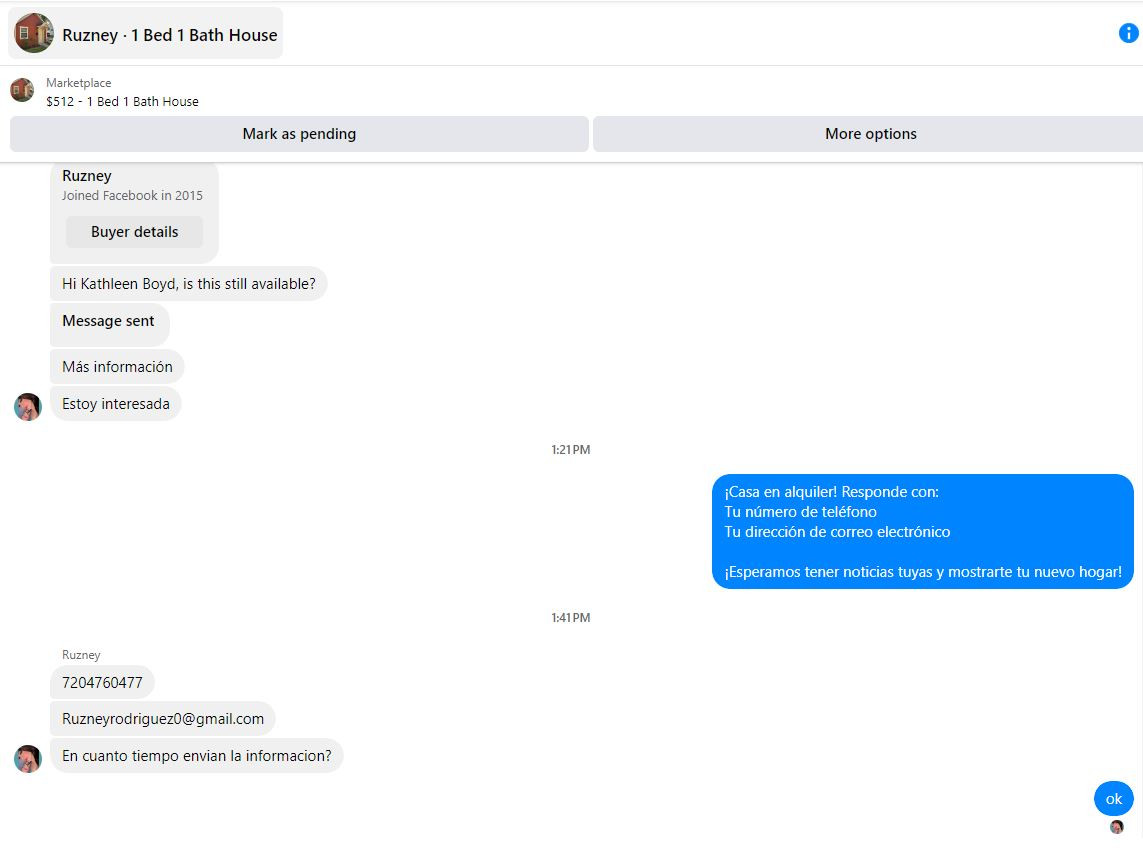
Task: Open the Marketplace listing thumbnail
Action: (x=22, y=90)
